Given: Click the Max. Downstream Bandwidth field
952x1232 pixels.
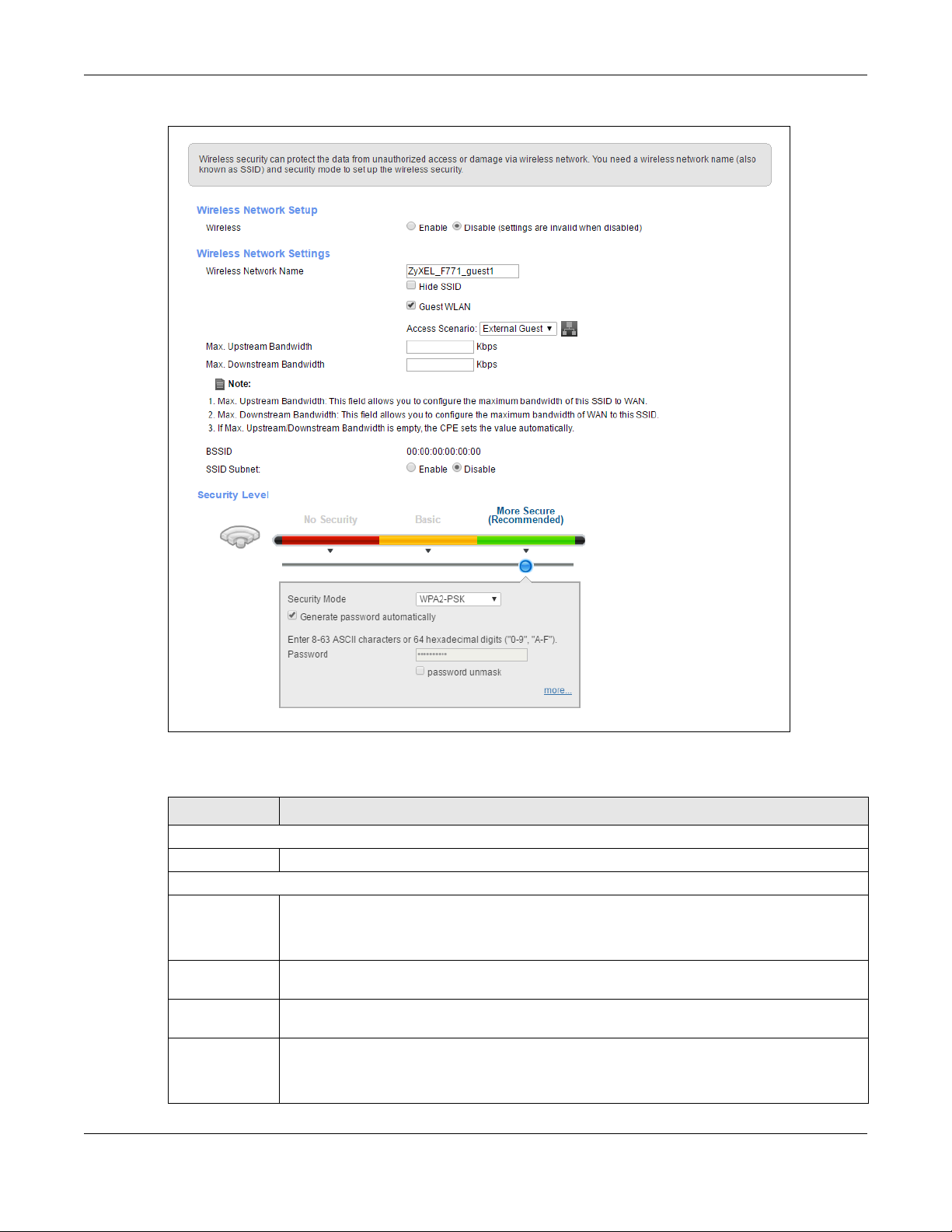Looking at the screenshot, I should (440, 365).
